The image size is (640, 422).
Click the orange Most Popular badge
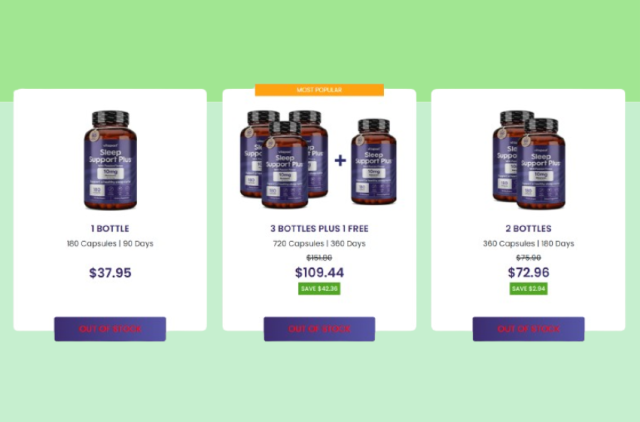(x=319, y=90)
